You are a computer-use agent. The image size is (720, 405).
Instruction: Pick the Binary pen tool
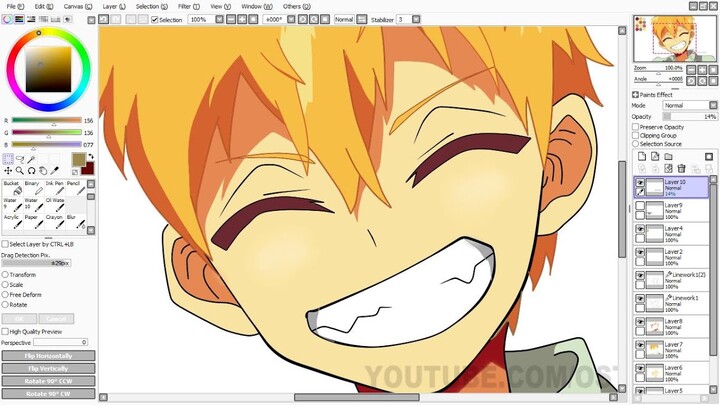tap(34, 188)
